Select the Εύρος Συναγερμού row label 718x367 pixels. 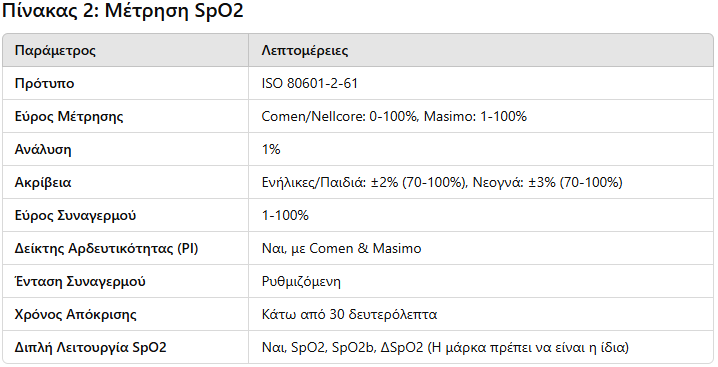[76, 215]
